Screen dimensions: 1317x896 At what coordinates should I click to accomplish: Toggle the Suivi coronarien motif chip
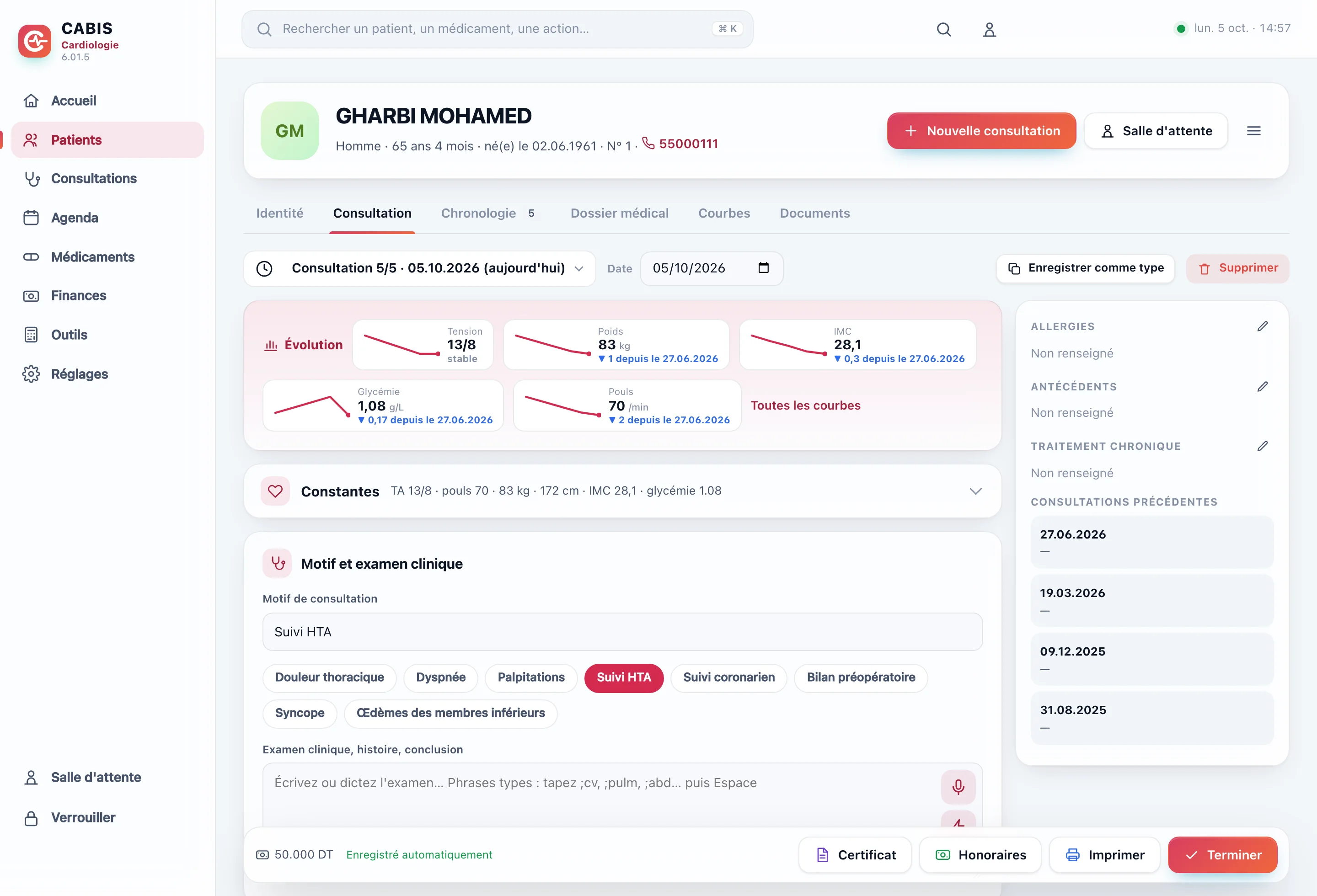(729, 677)
